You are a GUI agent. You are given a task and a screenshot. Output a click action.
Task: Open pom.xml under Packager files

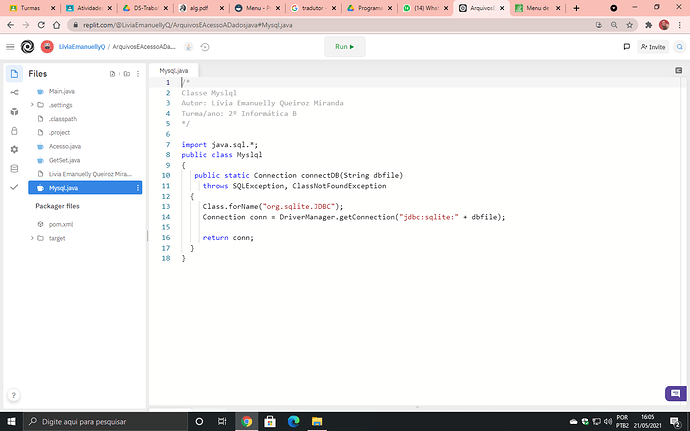(x=61, y=225)
